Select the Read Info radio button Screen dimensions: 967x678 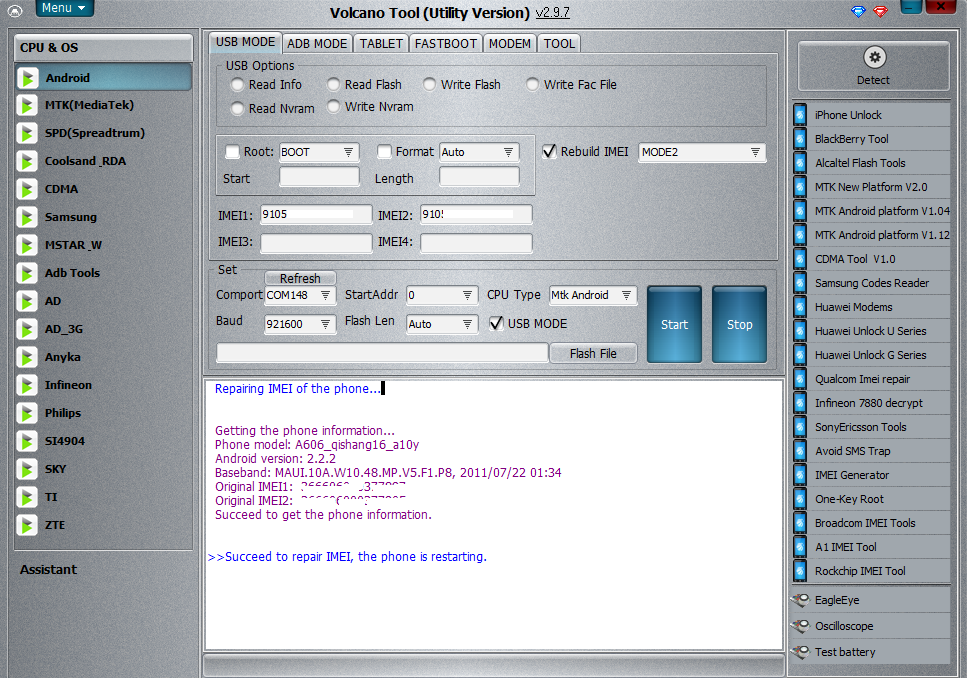tap(237, 85)
